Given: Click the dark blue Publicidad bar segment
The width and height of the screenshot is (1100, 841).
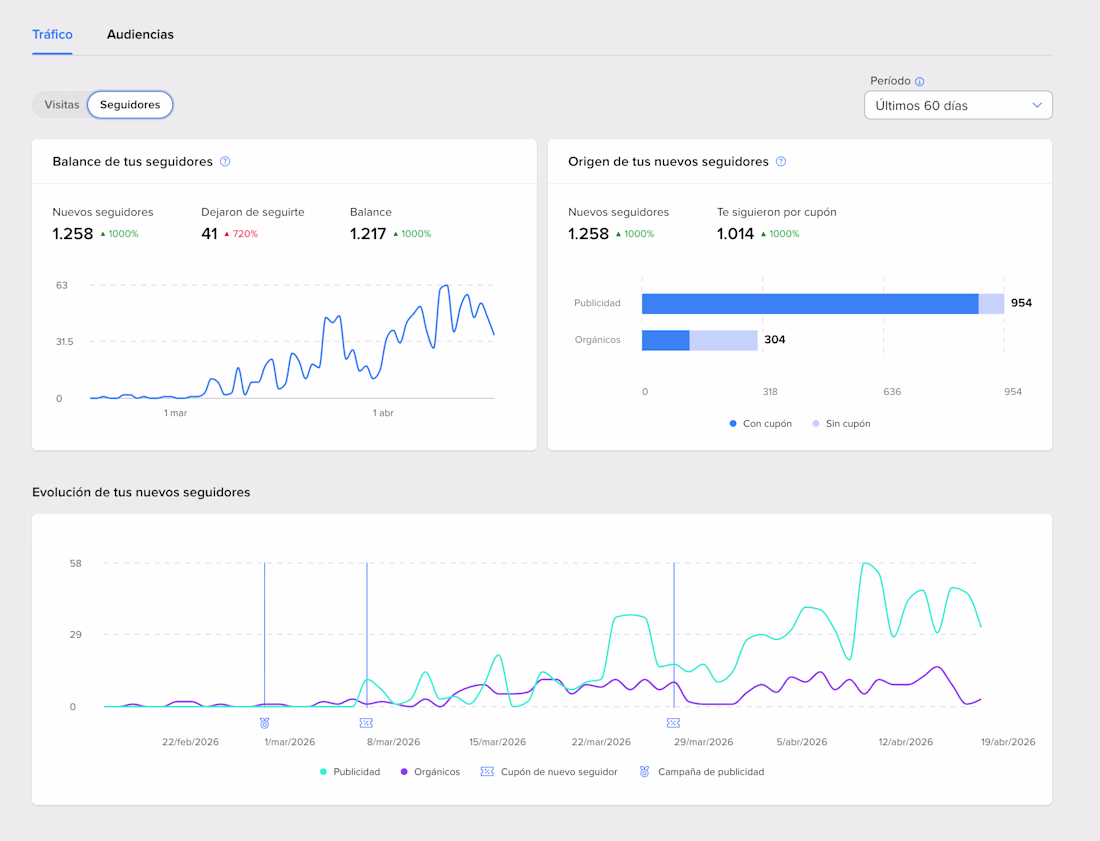Looking at the screenshot, I should click(809, 304).
